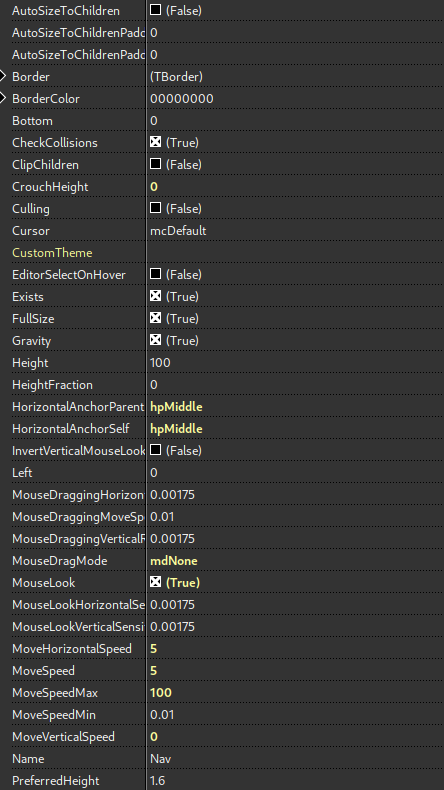This screenshot has width=444, height=790.
Task: Select the CustomTheme property row
Action: pos(222,253)
